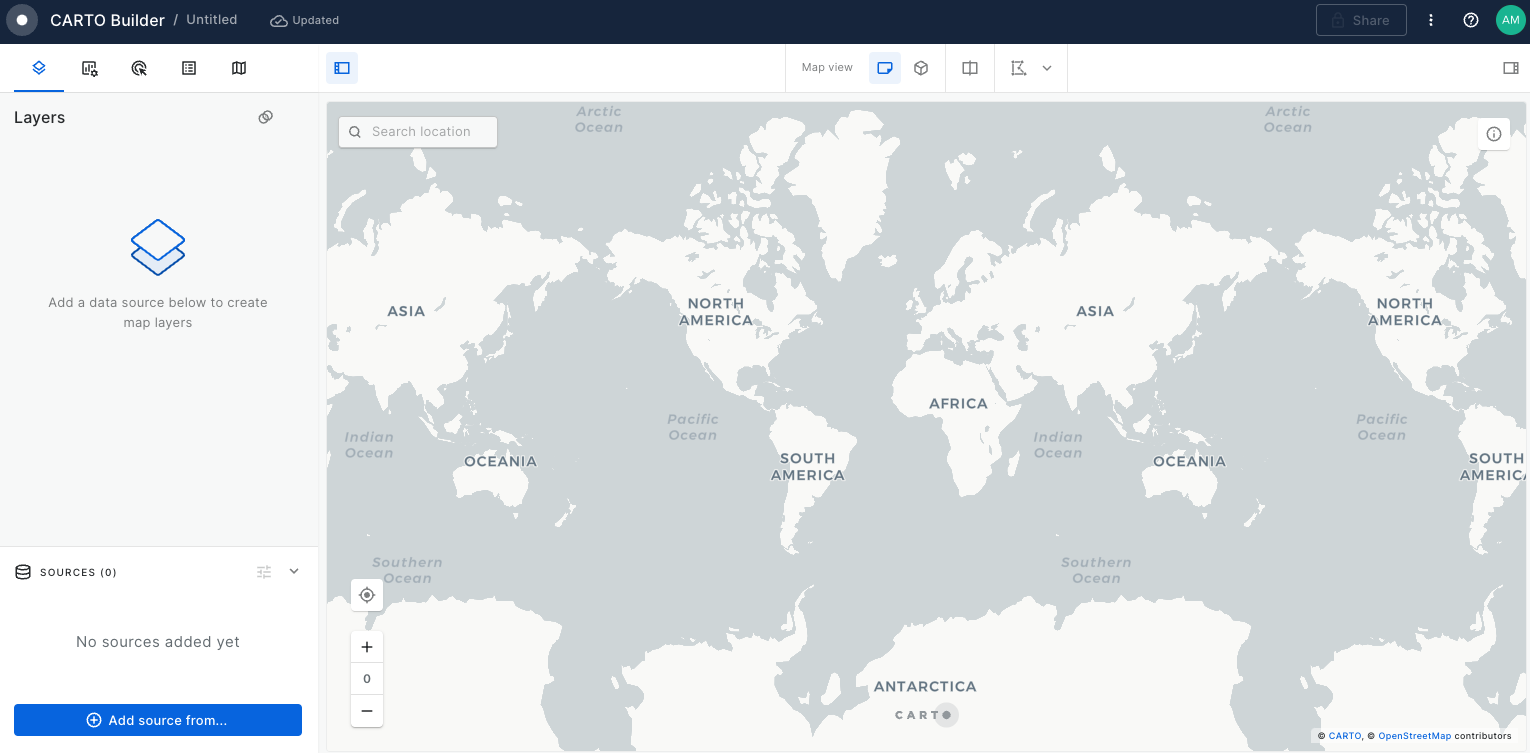Click Add source from button
This screenshot has width=1530, height=753.
click(x=158, y=720)
